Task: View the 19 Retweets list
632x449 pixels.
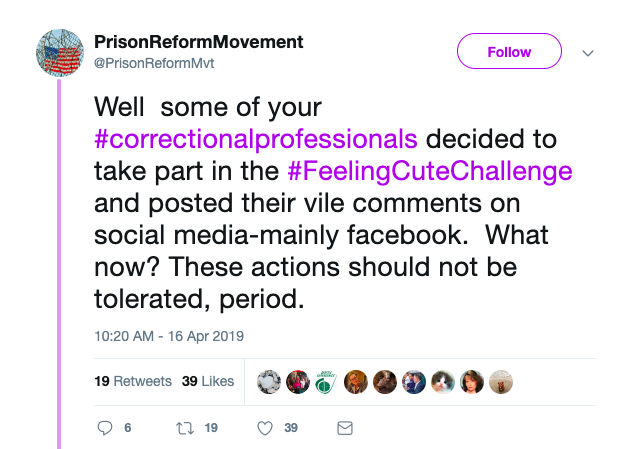Action: click(x=119, y=381)
